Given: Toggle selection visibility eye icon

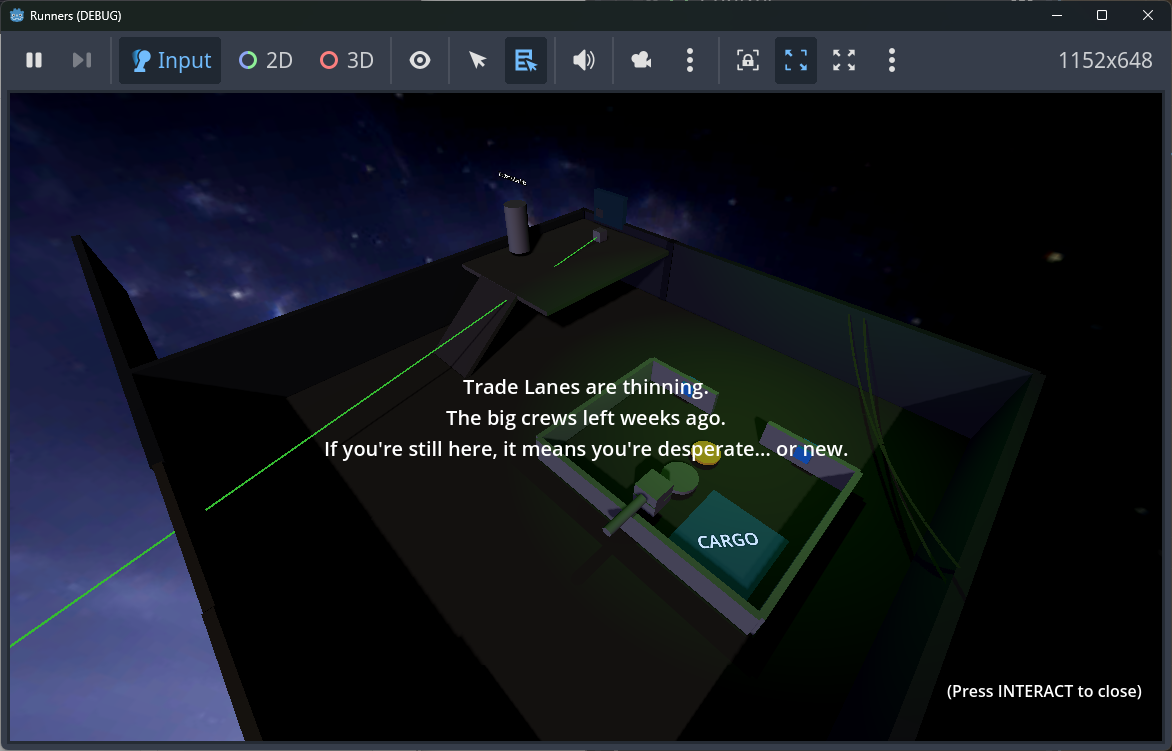Looking at the screenshot, I should tap(420, 60).
